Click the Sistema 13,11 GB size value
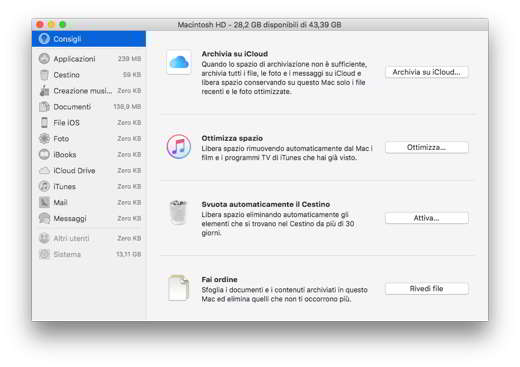This screenshot has height=367, width=520. click(x=128, y=254)
